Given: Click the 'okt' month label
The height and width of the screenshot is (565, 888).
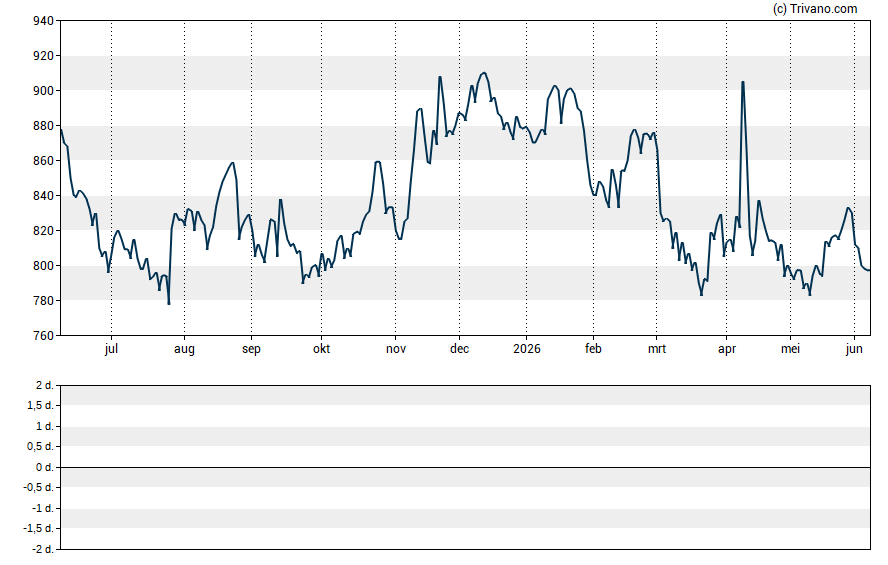Looking at the screenshot, I should [321, 349].
